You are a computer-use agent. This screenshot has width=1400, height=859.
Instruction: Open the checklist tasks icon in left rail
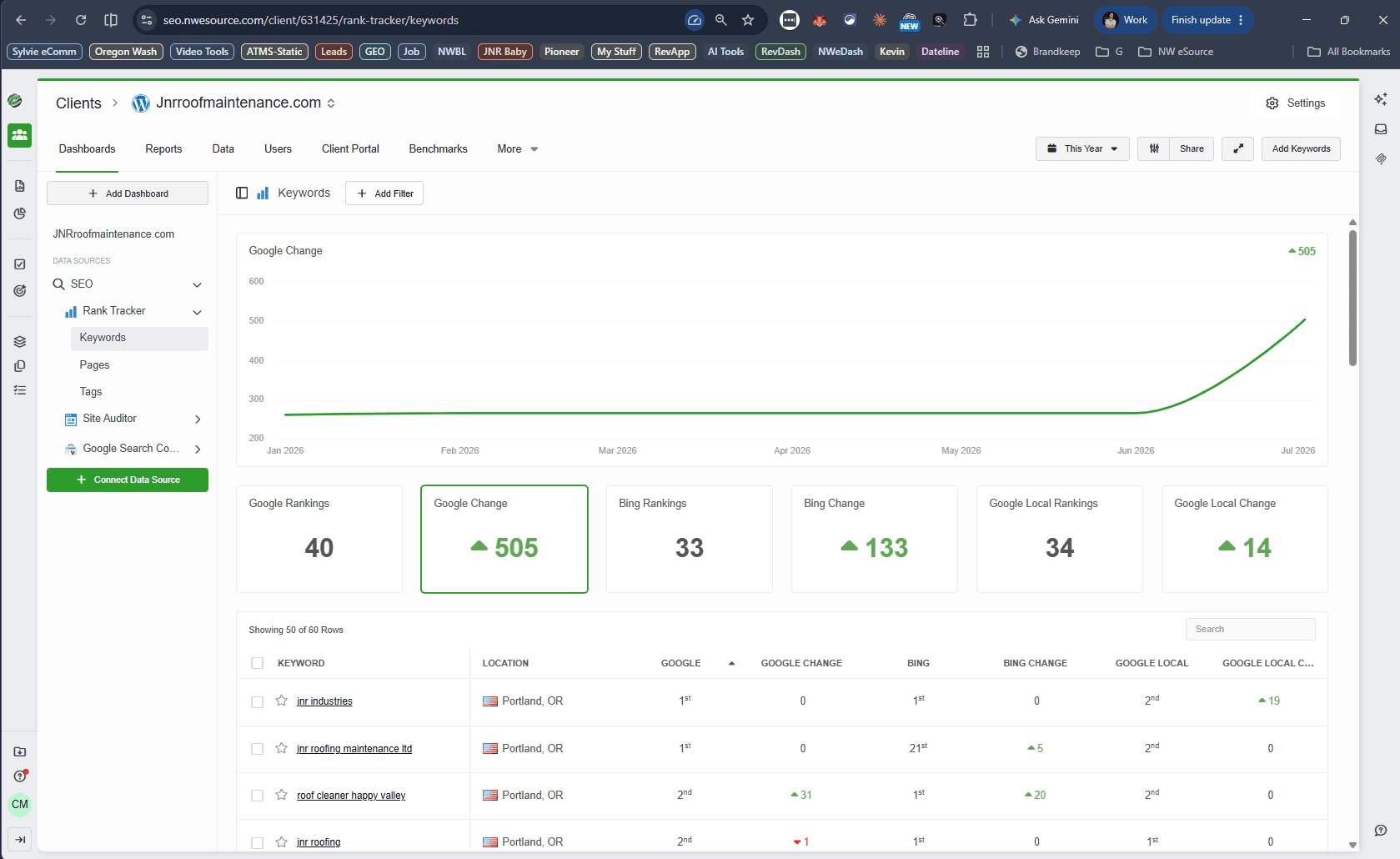pos(20,264)
